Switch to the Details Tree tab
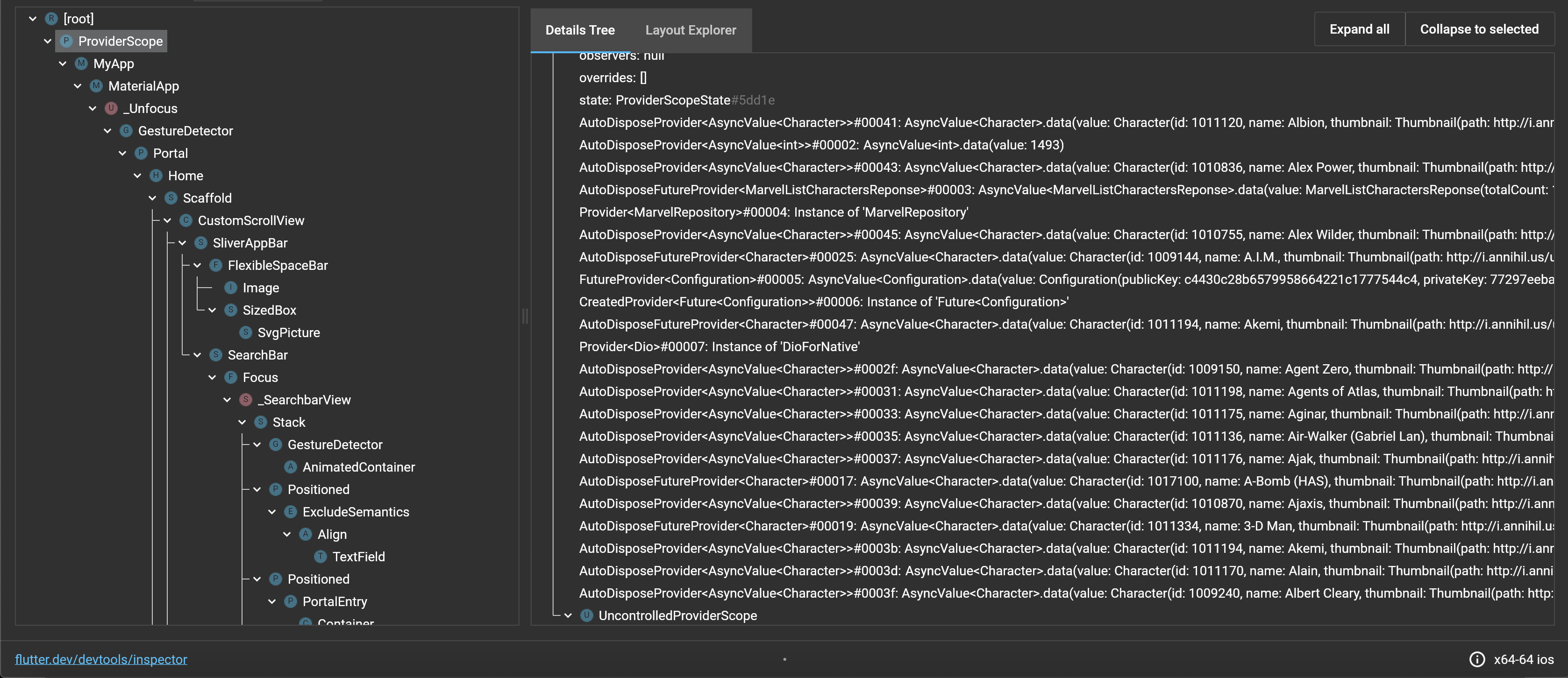Viewport: 1568px width, 678px height. pos(580,30)
